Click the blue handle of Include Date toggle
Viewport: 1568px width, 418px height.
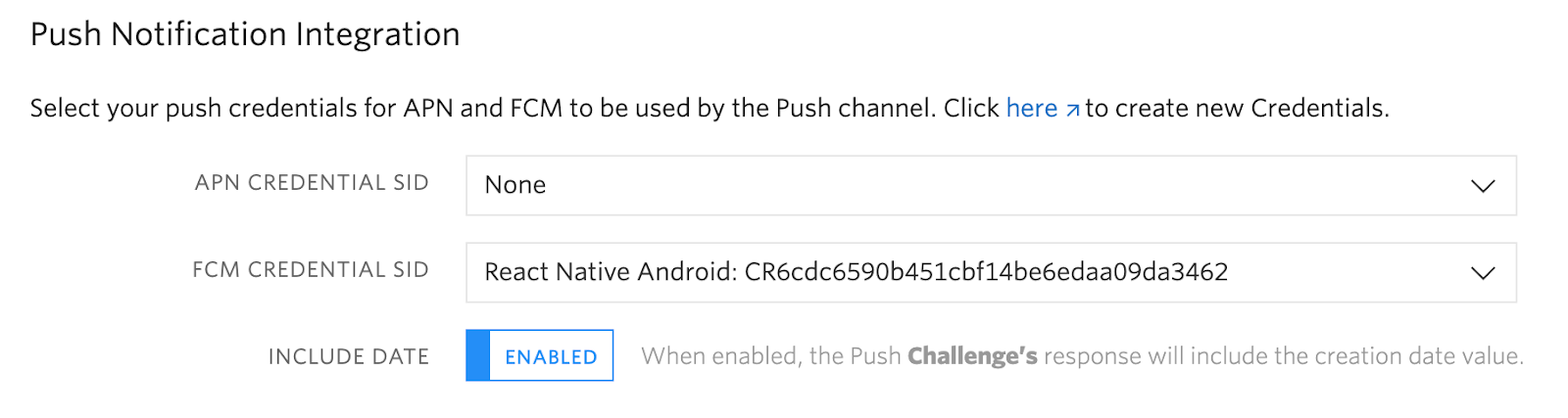(x=477, y=355)
